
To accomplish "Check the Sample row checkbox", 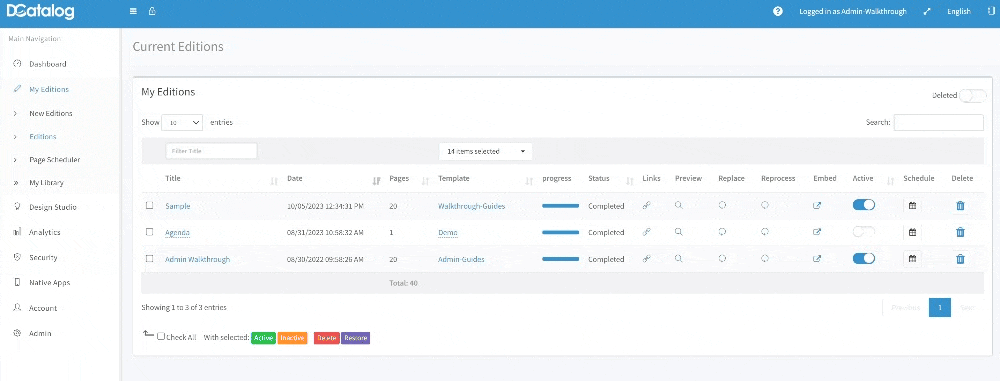I will (x=149, y=205).
